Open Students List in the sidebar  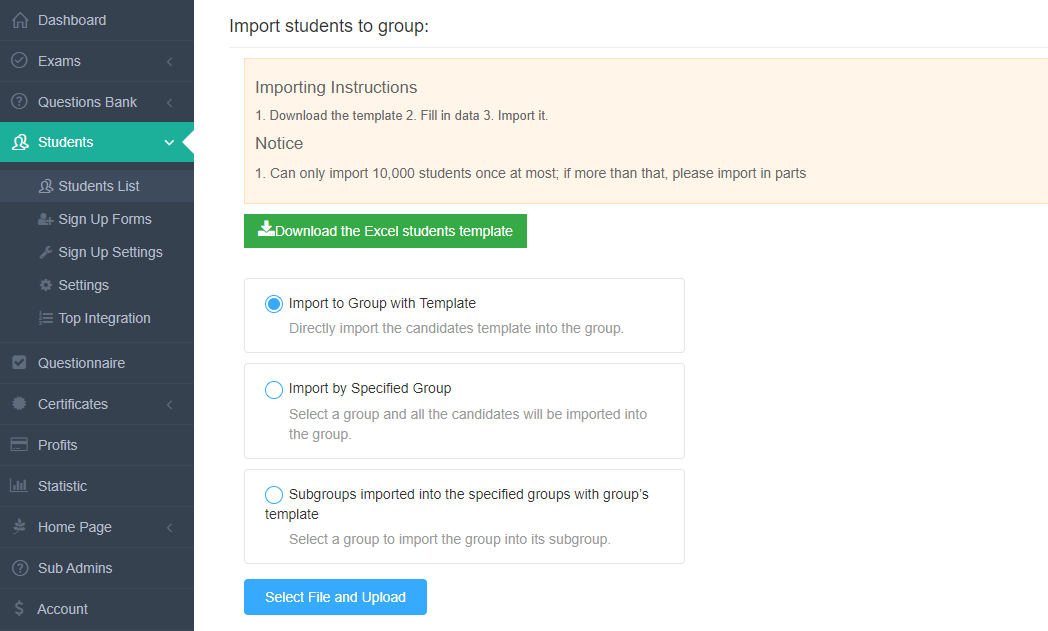[x=97, y=186]
